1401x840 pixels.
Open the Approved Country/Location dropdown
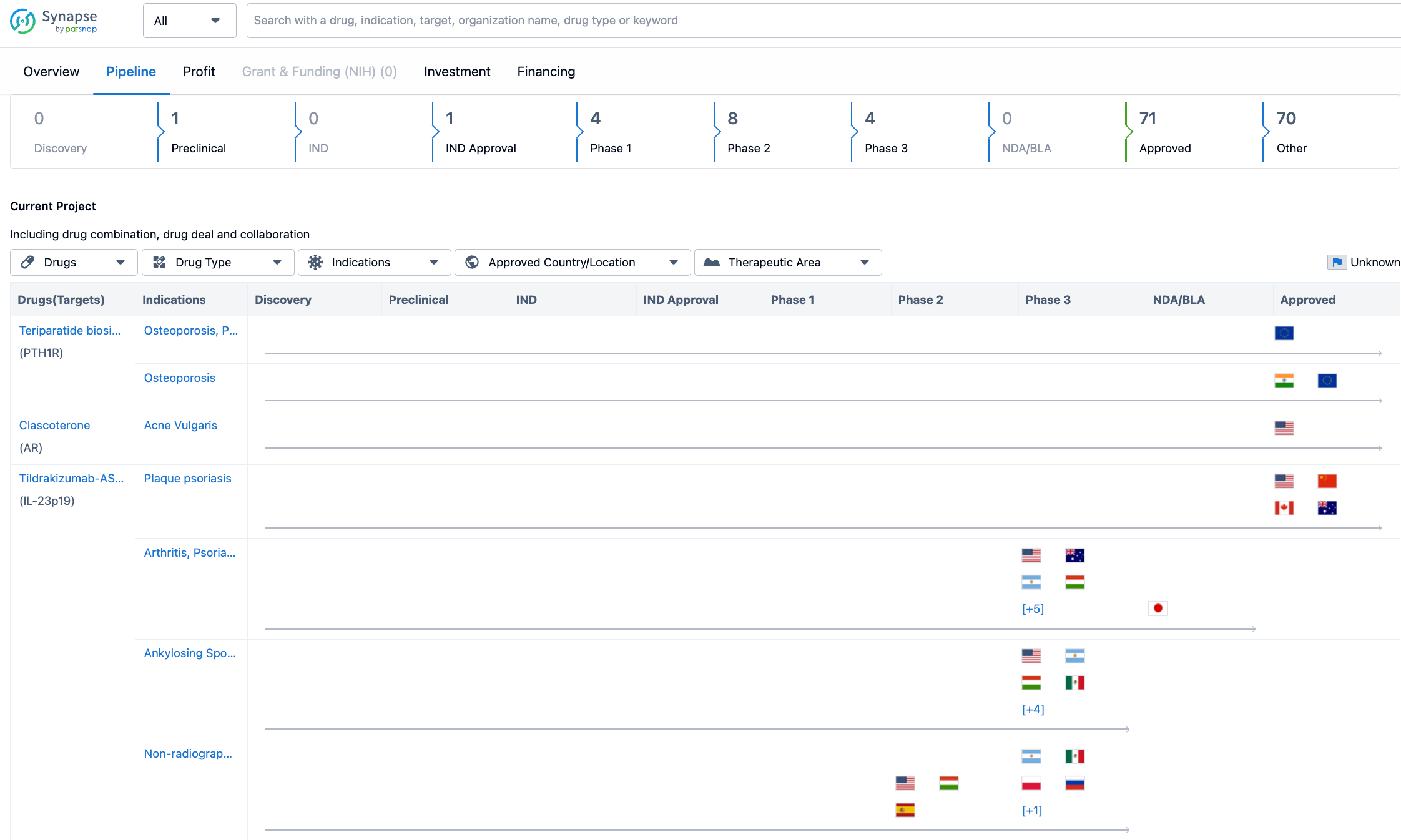572,263
